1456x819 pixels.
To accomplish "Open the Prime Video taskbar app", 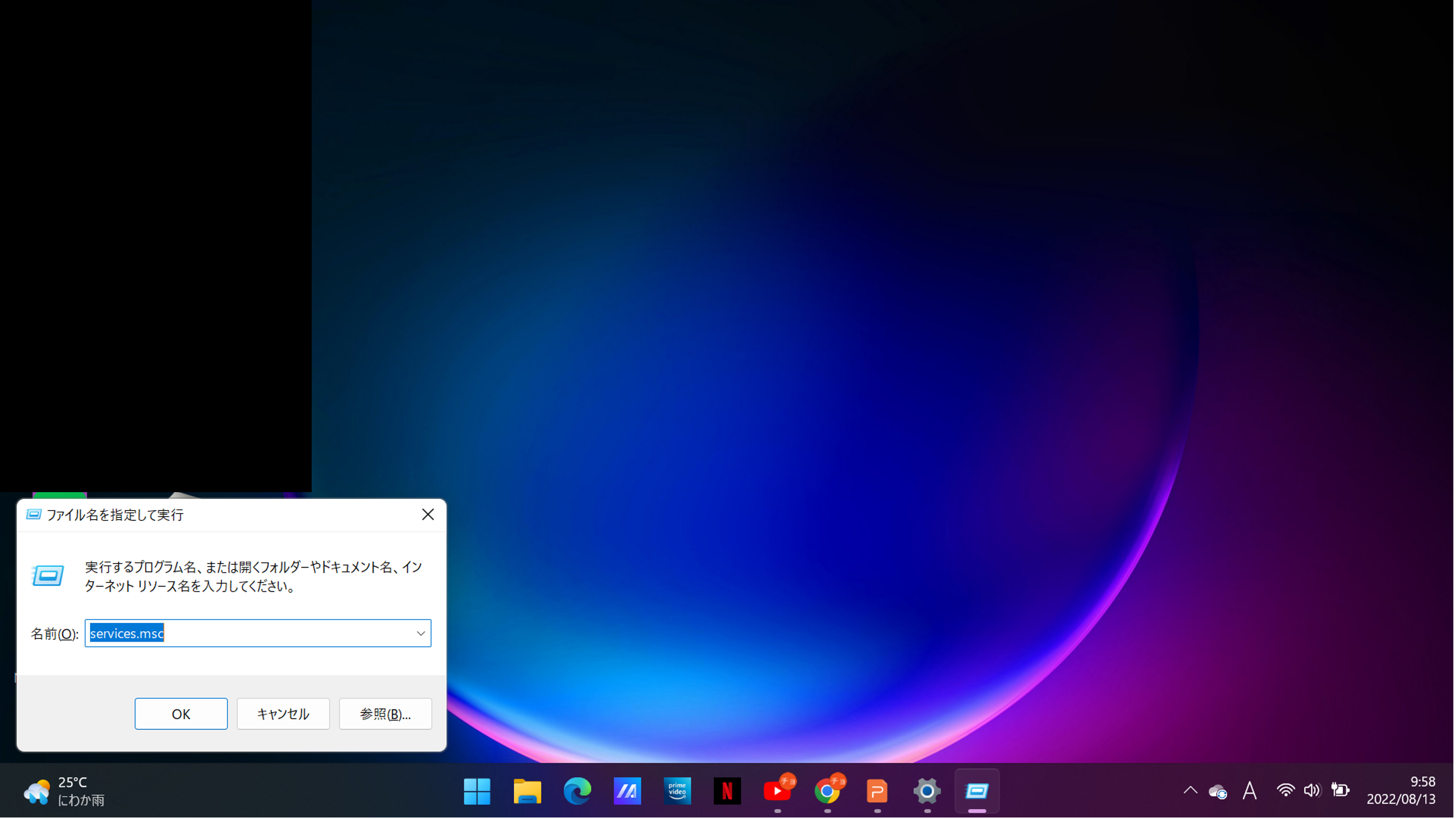I will pyautogui.click(x=677, y=791).
